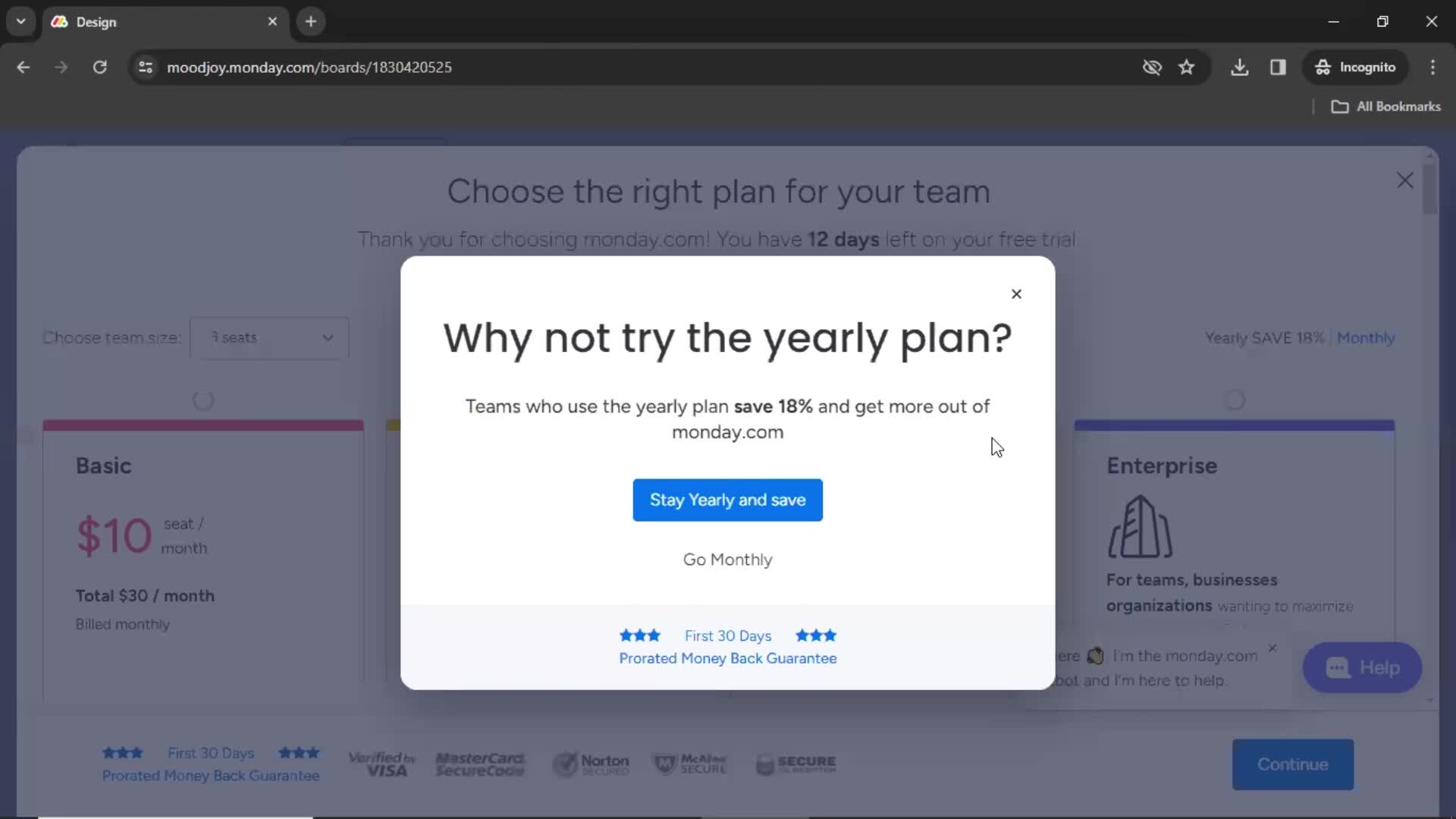Click 'Stay Yearly and save' button
The width and height of the screenshot is (1456, 819).
pyautogui.click(x=728, y=500)
